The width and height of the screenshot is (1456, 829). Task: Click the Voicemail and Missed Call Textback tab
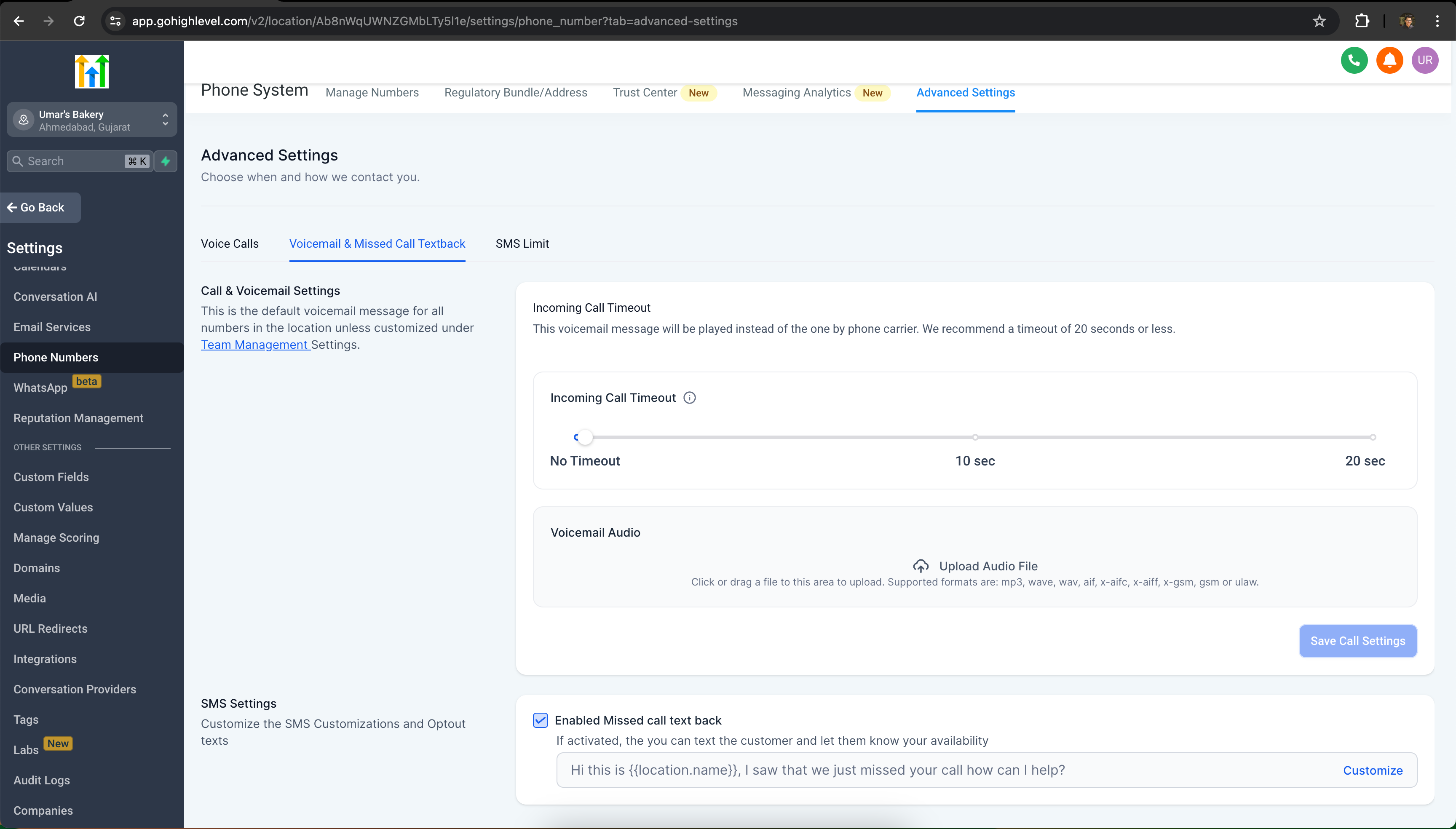click(377, 243)
